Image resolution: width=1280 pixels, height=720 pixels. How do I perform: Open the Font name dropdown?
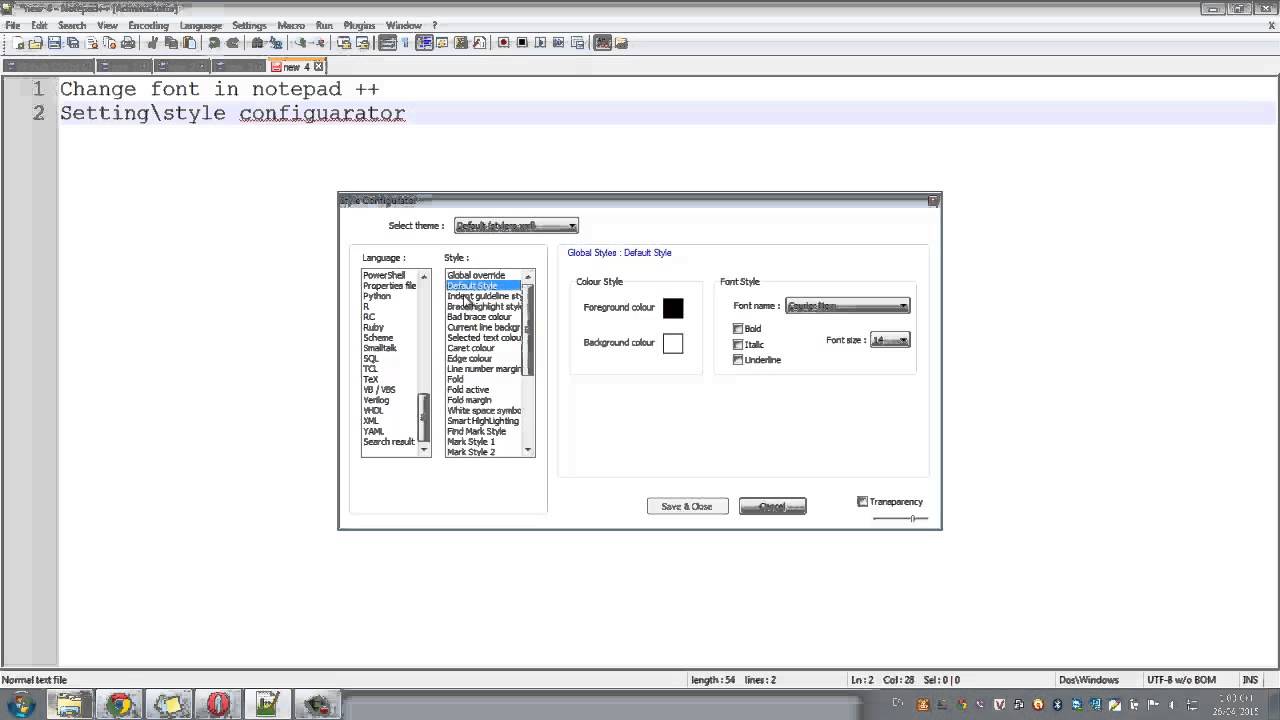coord(848,306)
